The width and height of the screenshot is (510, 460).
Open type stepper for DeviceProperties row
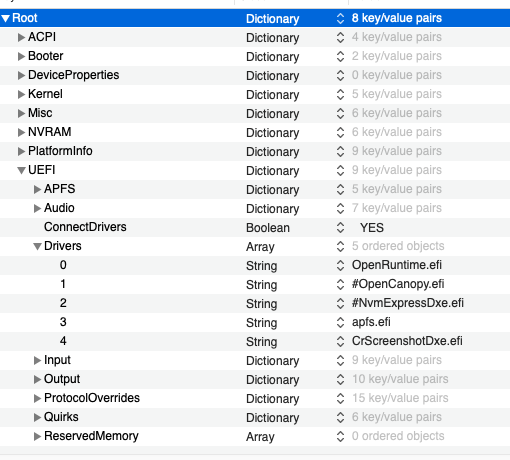tap(340, 75)
